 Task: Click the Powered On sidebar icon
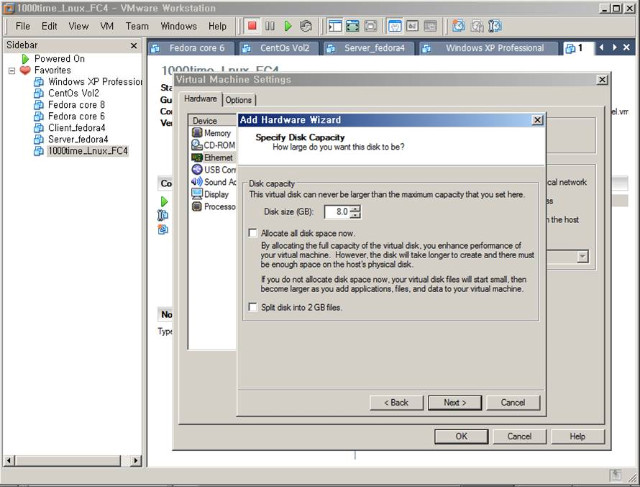click(x=25, y=59)
